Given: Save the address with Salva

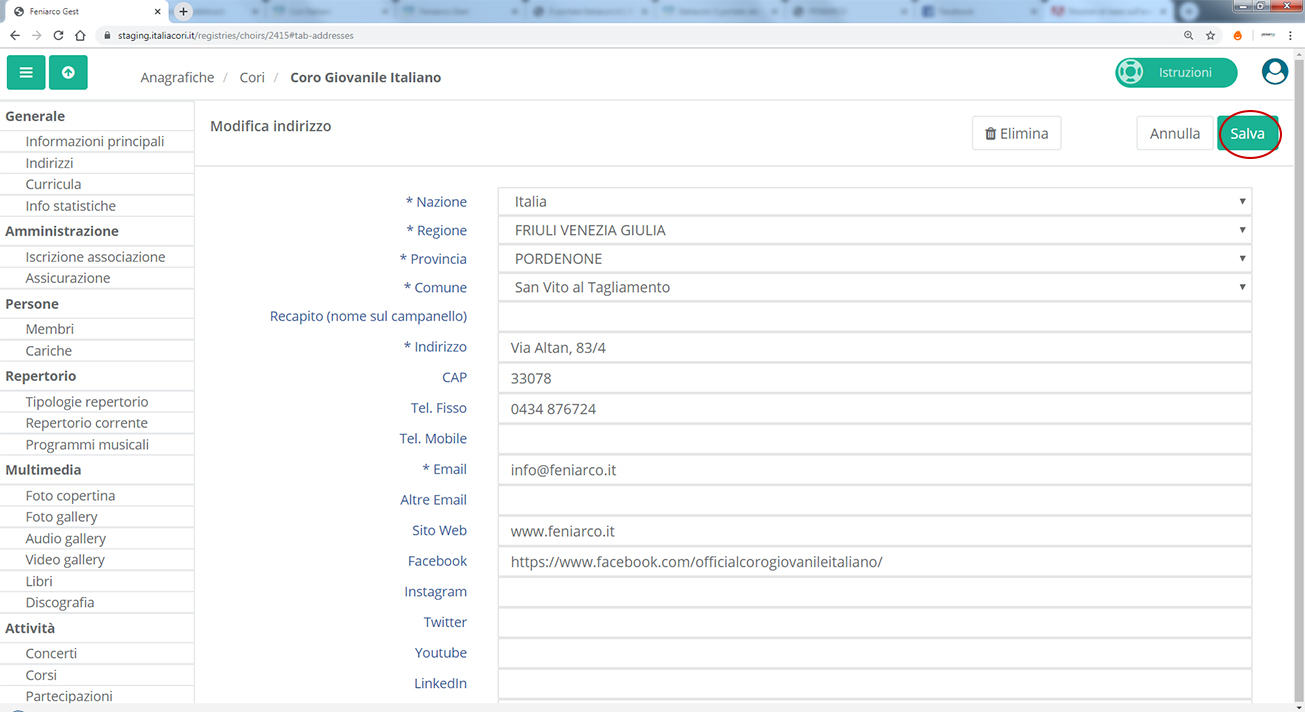Looking at the screenshot, I should [x=1247, y=133].
